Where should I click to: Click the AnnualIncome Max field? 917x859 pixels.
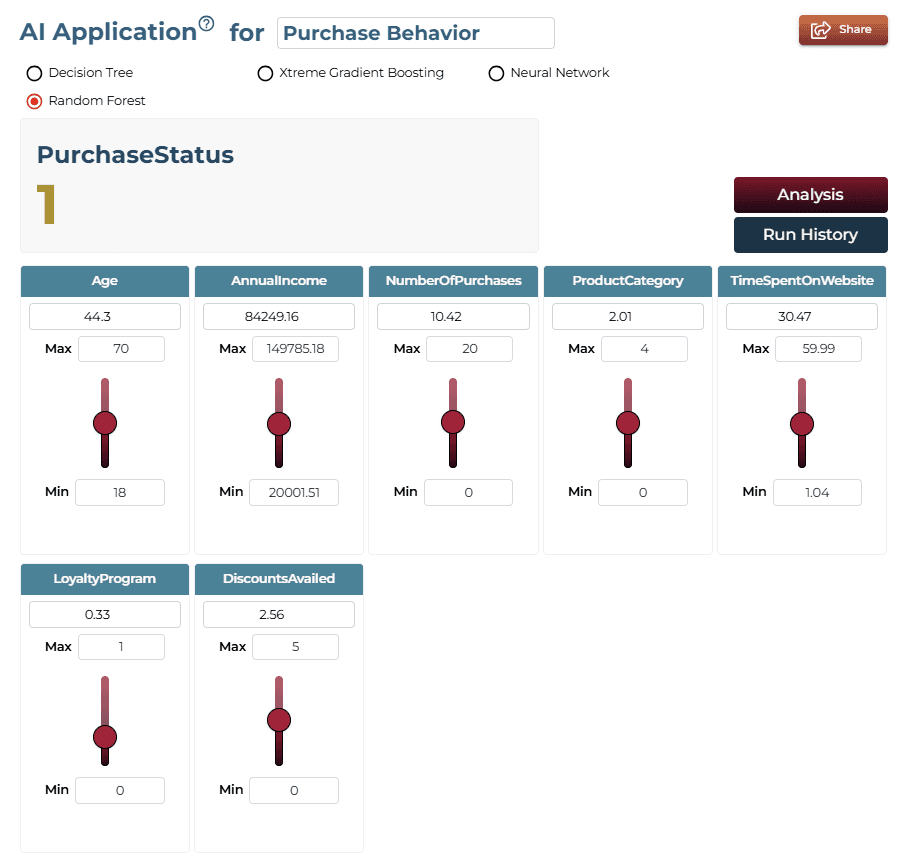[295, 349]
